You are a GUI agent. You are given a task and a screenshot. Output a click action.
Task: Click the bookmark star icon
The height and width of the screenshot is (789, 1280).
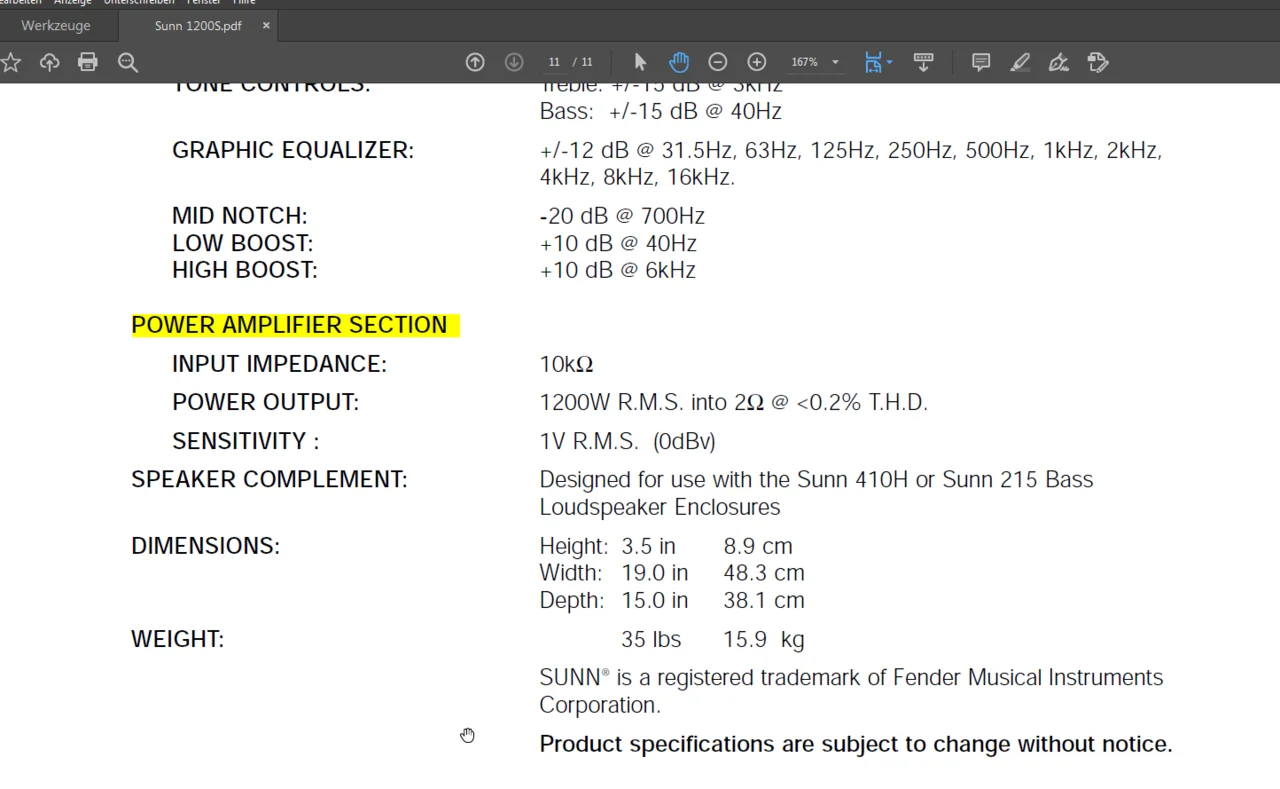click(11, 62)
